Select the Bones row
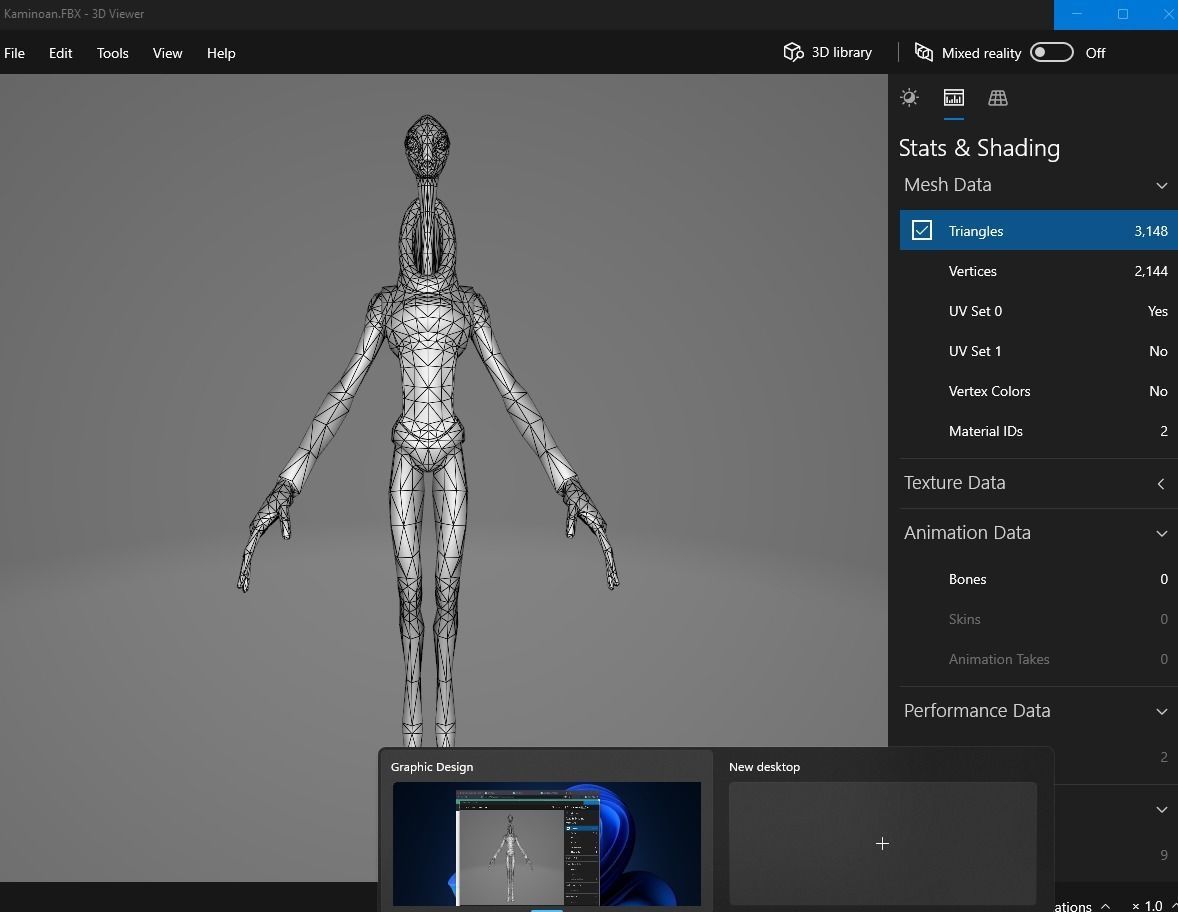 click(1038, 579)
